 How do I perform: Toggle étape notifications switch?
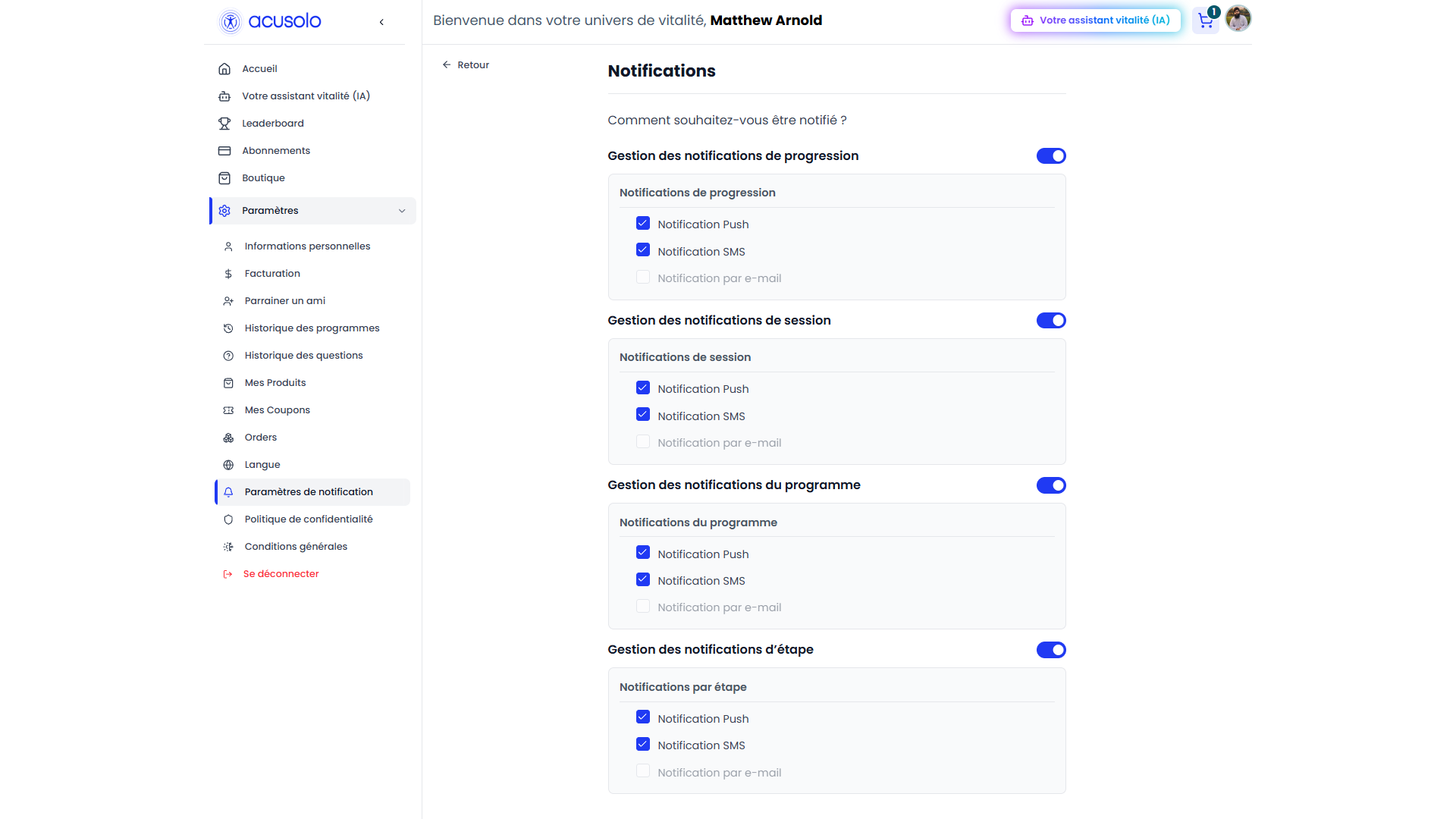point(1051,650)
